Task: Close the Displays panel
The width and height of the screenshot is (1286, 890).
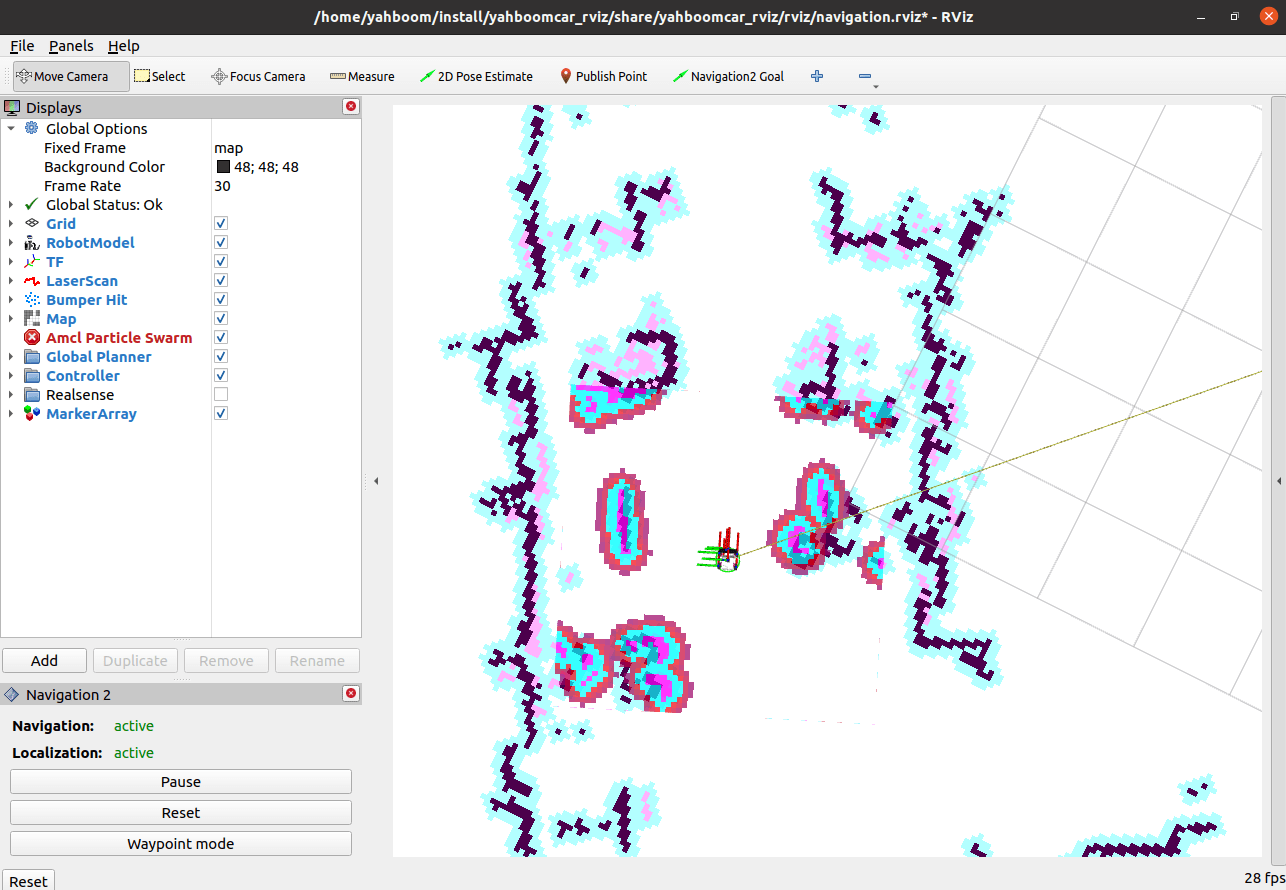Action: click(x=350, y=107)
